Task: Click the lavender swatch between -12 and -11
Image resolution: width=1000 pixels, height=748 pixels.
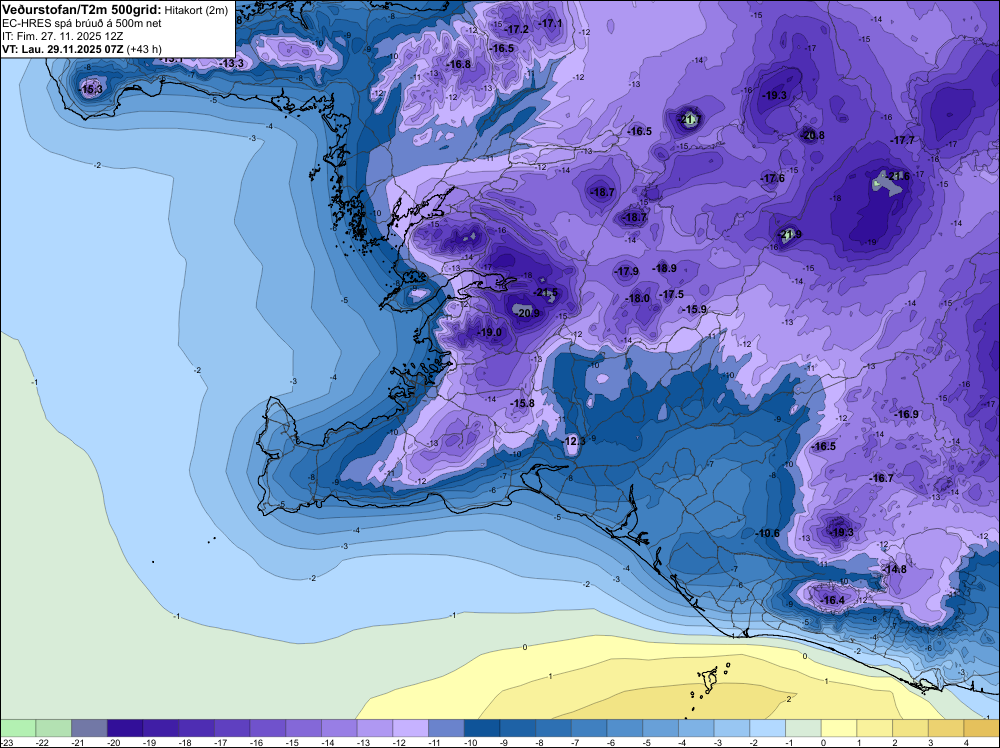Action: 411,728
